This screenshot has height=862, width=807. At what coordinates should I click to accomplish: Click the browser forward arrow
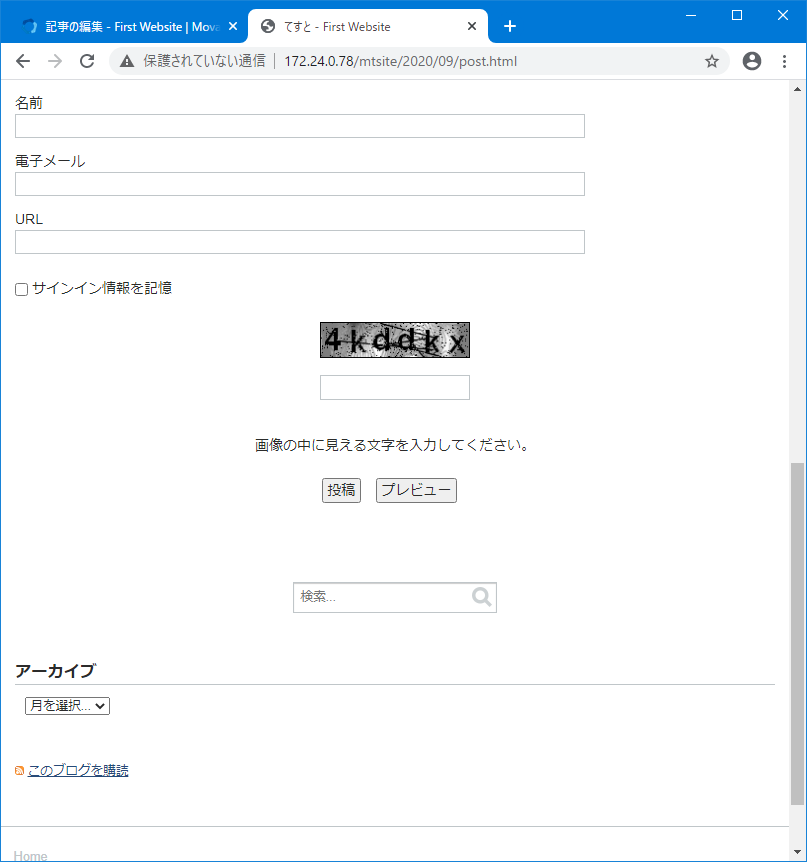click(54, 61)
